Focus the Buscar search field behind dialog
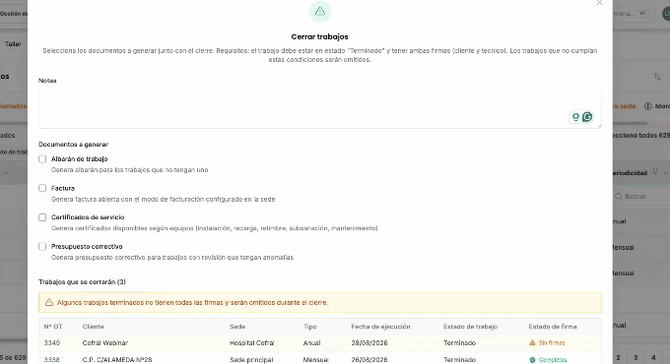 tap(641, 197)
